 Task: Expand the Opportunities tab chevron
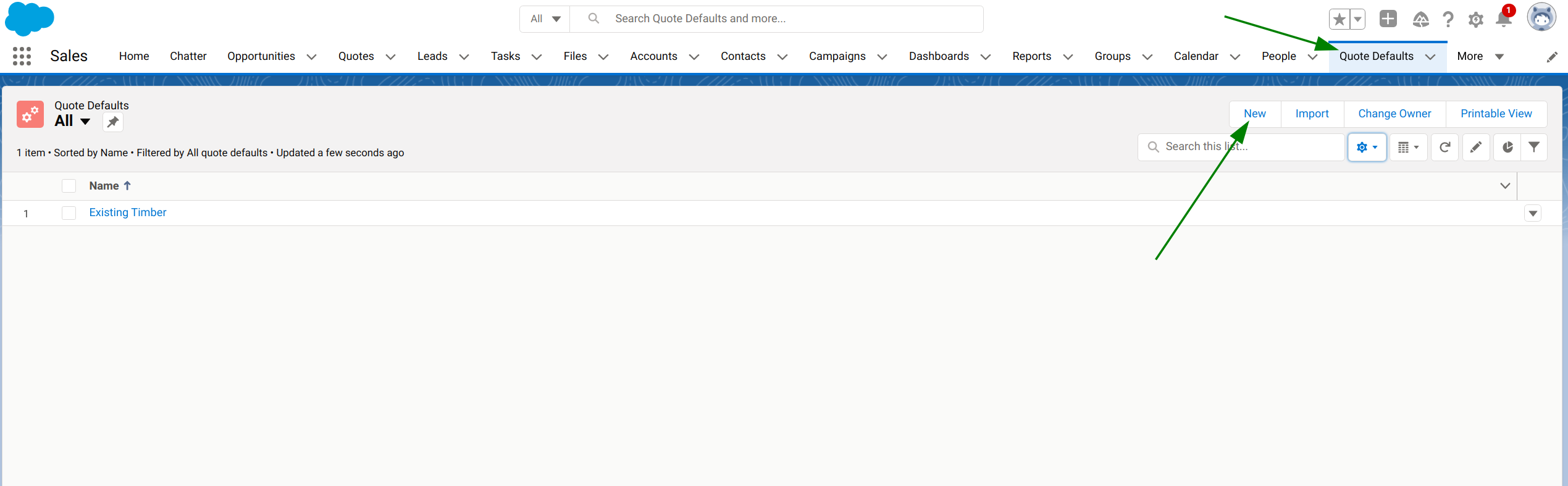click(x=312, y=57)
